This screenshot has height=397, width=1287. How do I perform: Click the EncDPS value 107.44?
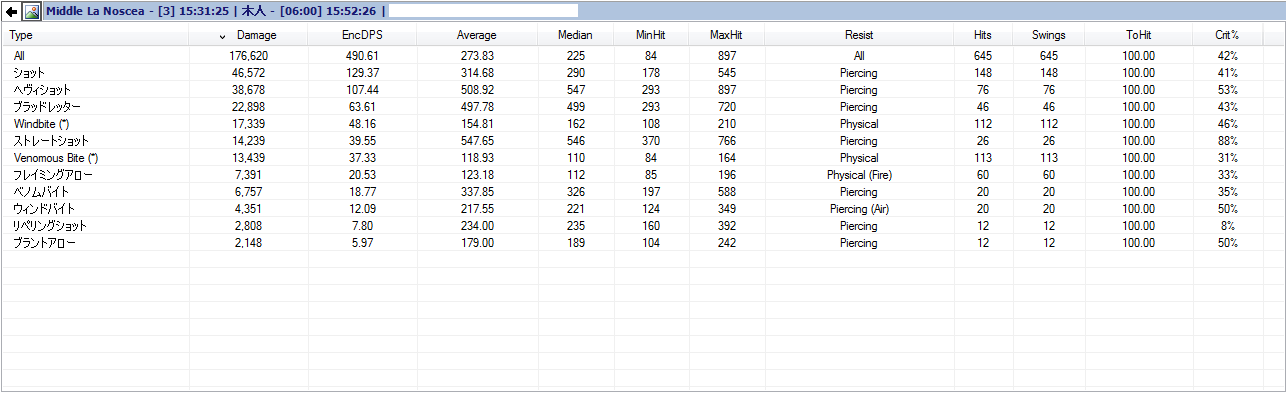click(361, 90)
